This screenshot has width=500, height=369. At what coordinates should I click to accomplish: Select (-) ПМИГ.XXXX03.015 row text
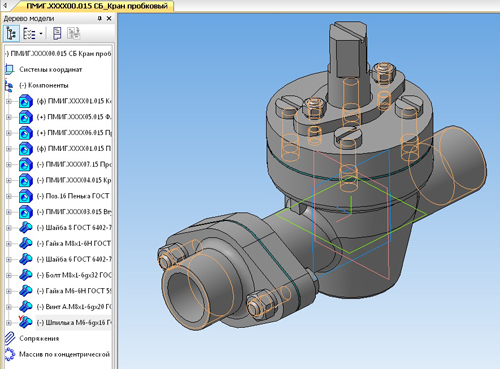(74, 212)
